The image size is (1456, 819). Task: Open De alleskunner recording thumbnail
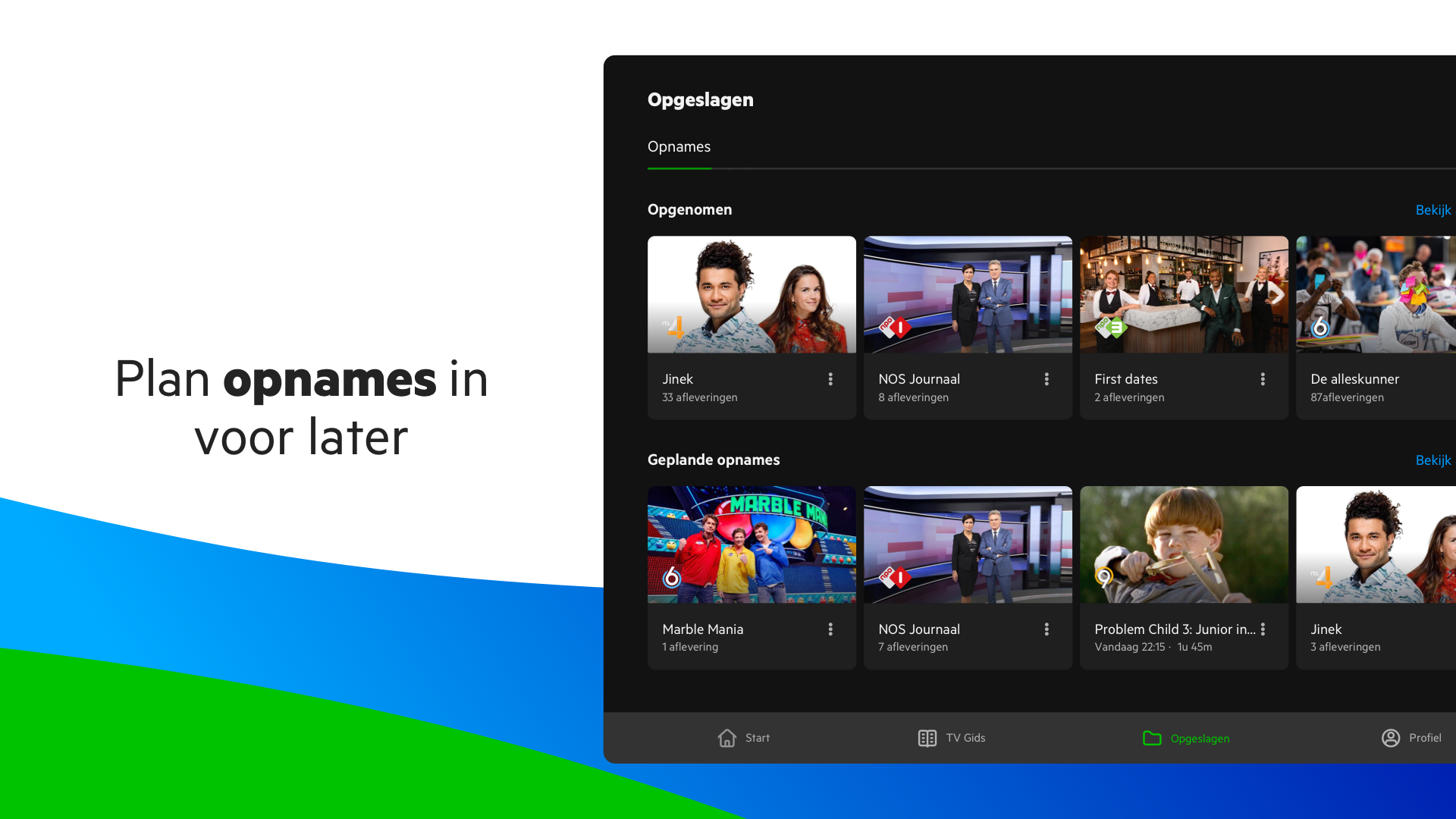1376,294
